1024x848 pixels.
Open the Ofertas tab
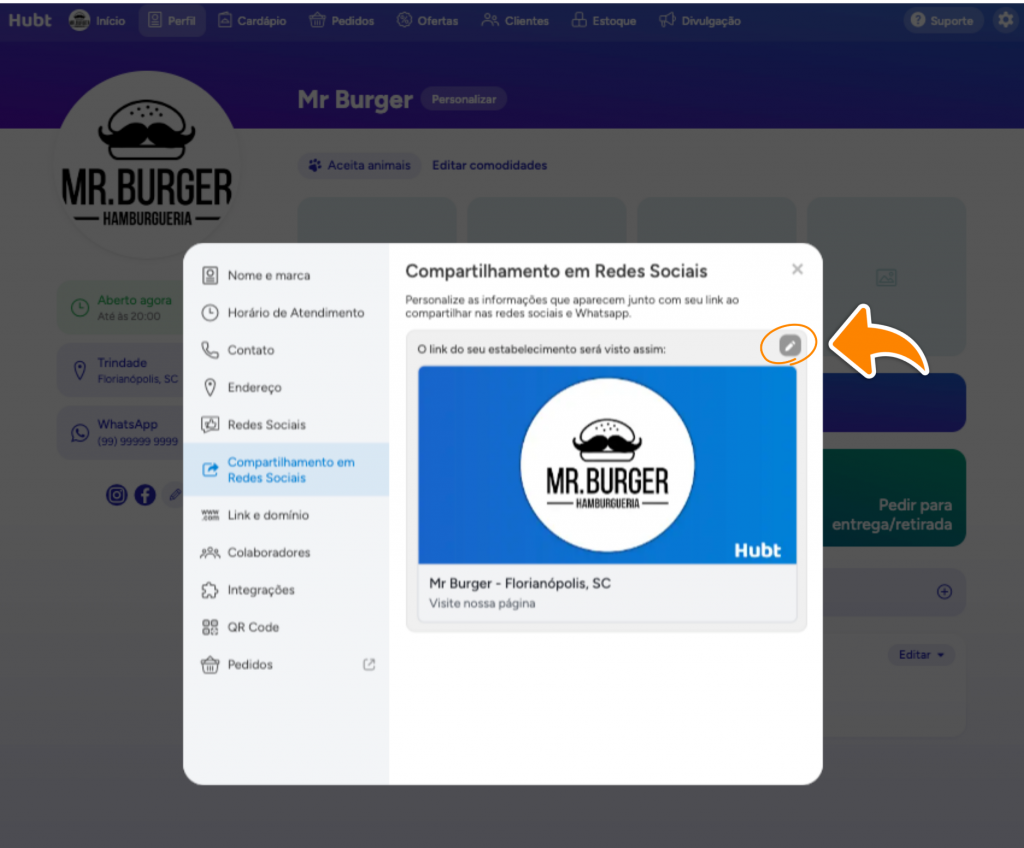pyautogui.click(x=428, y=21)
